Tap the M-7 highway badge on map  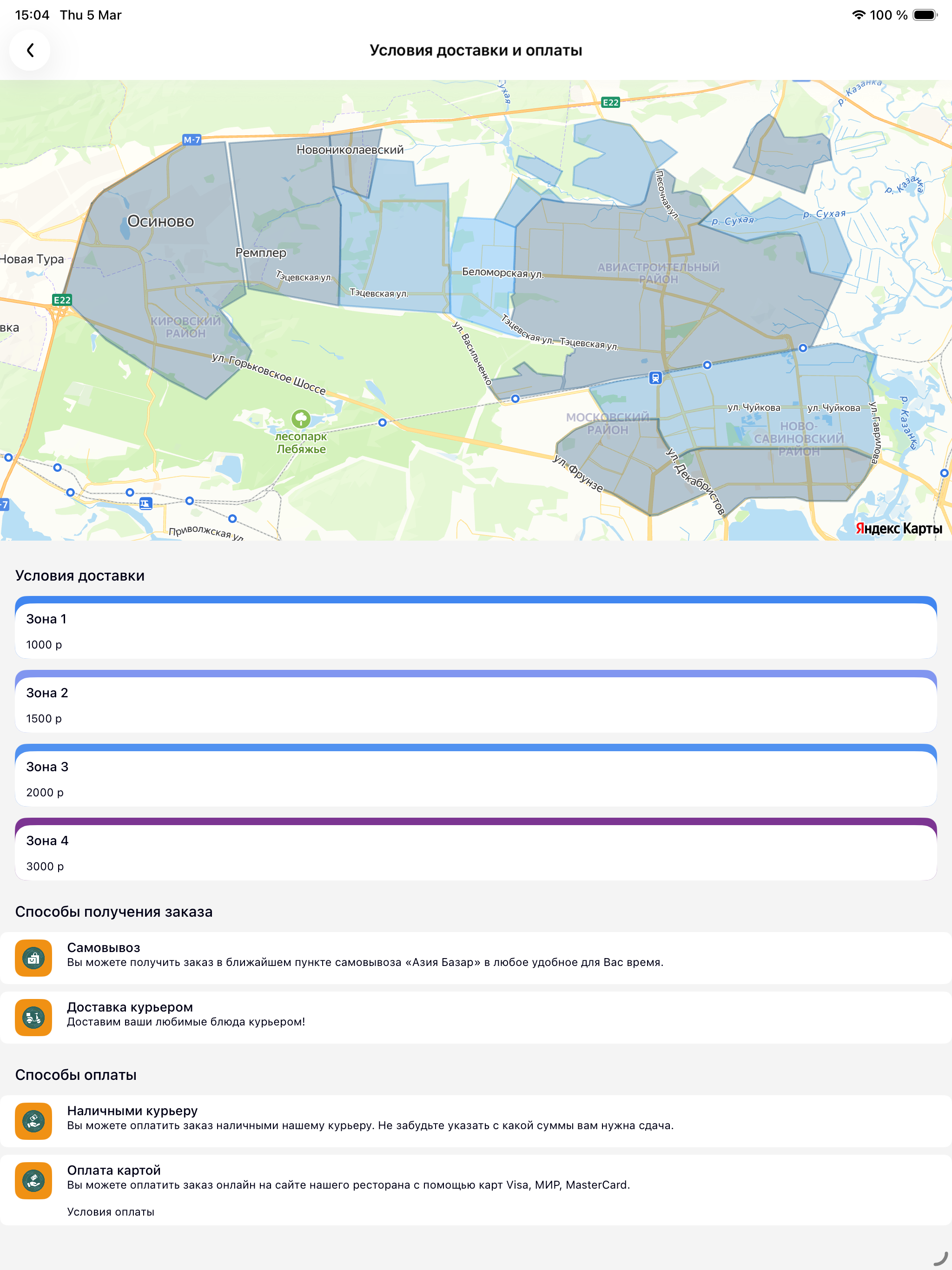click(192, 139)
